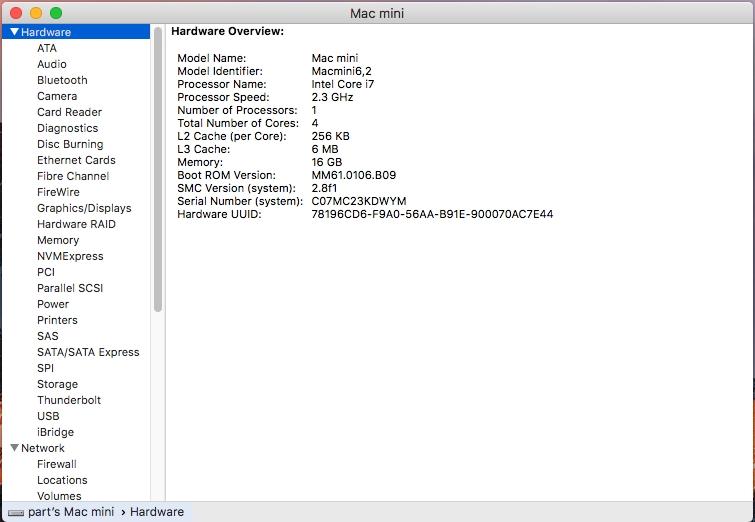Click the SMC Version value 2.8f1
Image resolution: width=755 pixels, height=522 pixels.
(324, 188)
